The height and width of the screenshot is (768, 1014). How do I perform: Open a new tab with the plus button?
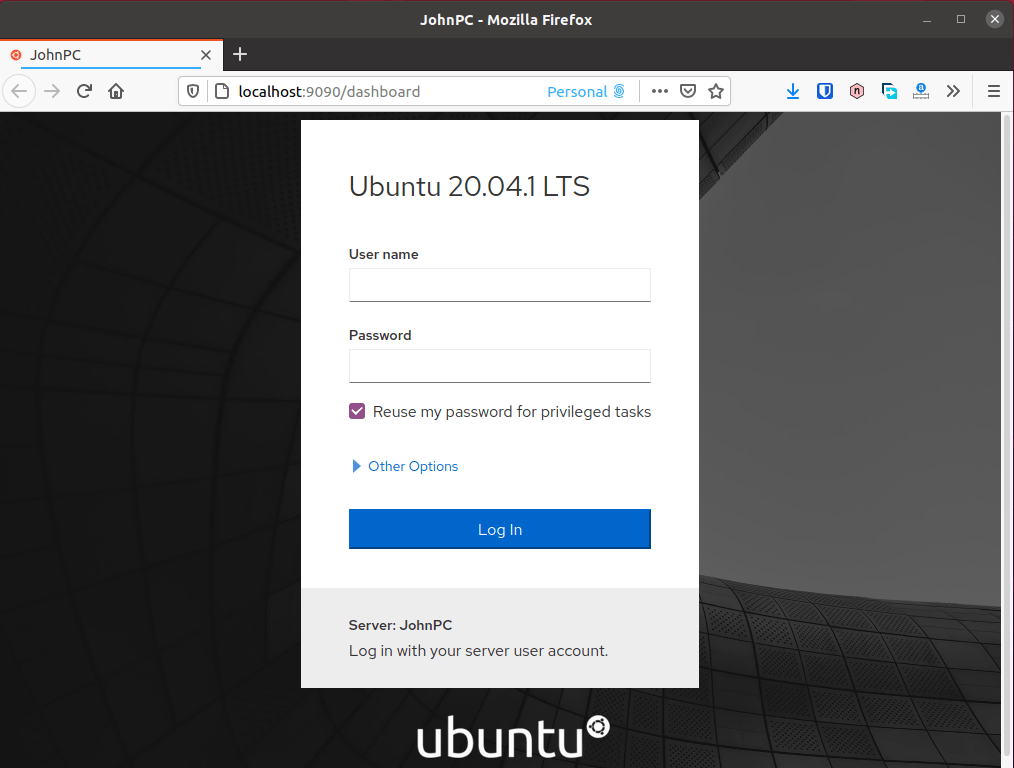240,55
